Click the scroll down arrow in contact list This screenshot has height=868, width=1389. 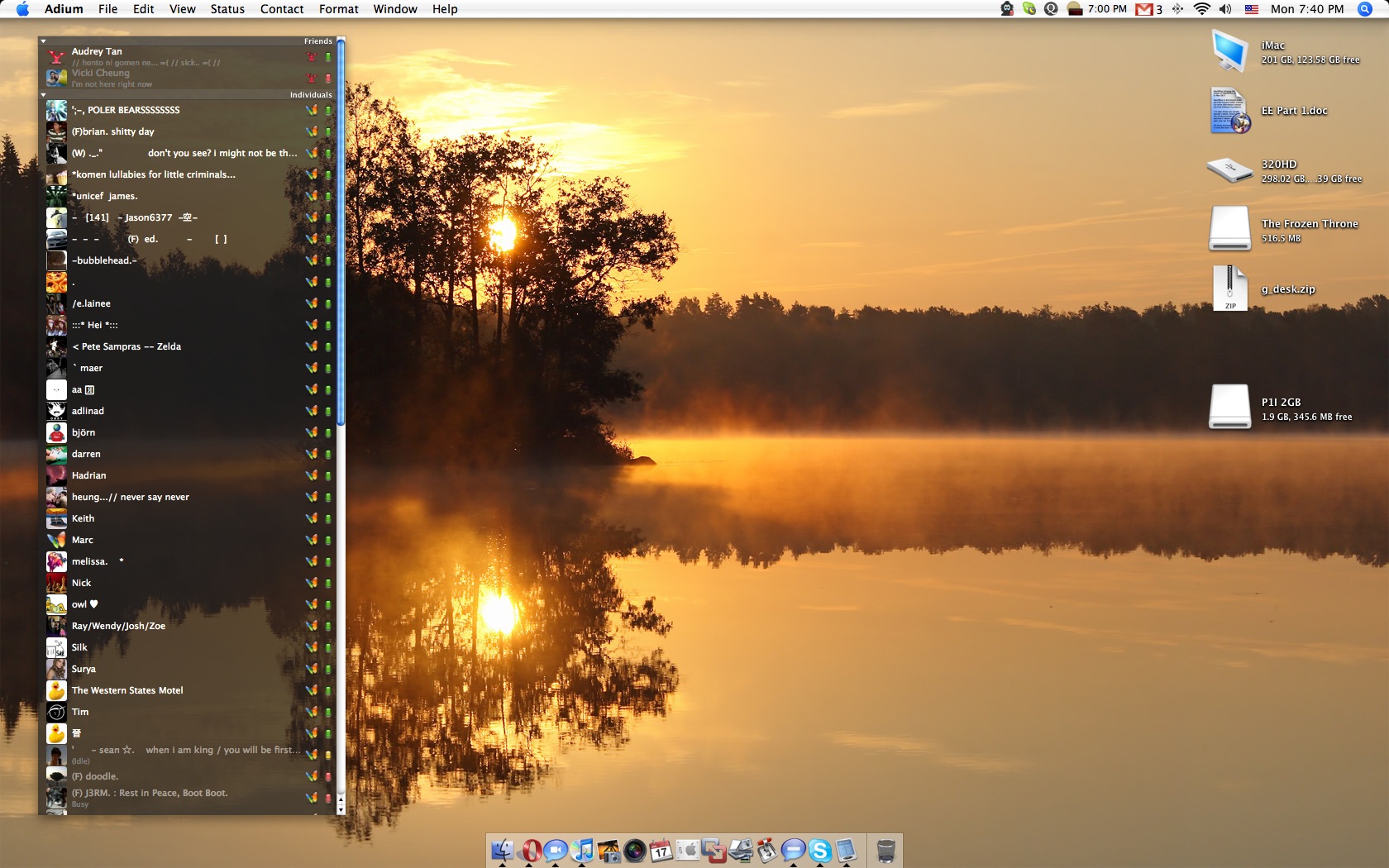tap(341, 809)
